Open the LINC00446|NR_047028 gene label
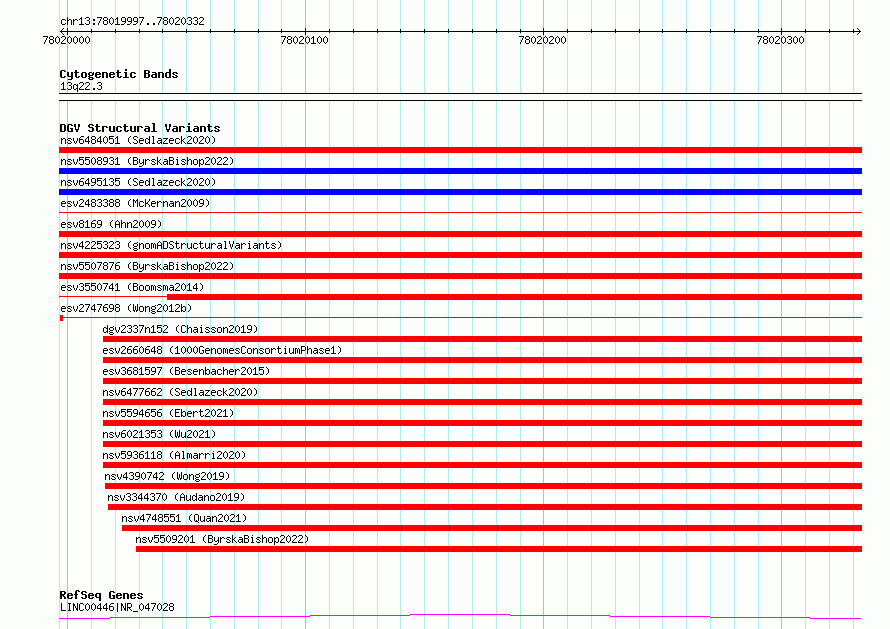This screenshot has height=629, width=890. pos(117,607)
